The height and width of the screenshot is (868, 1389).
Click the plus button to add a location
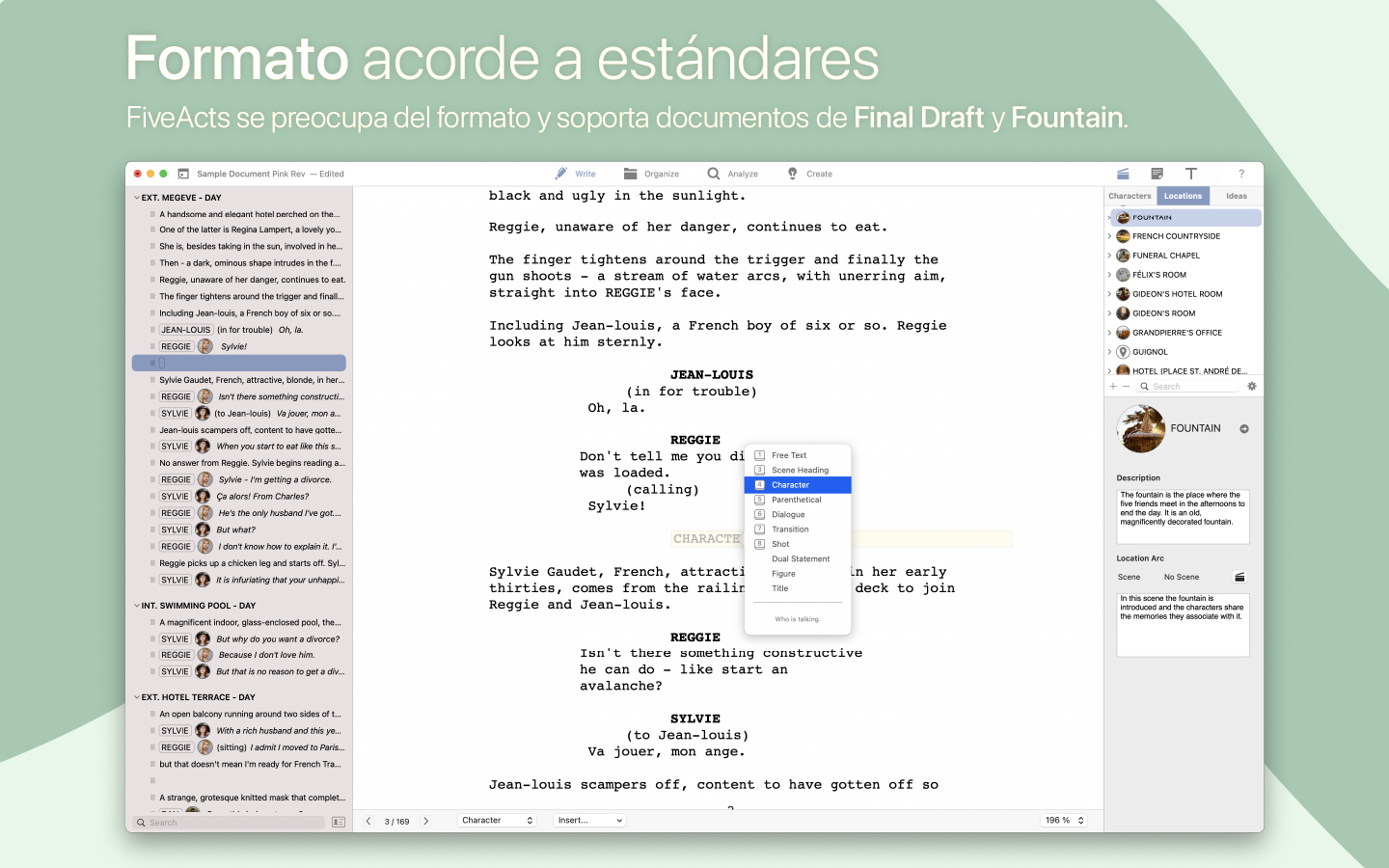[x=1113, y=386]
